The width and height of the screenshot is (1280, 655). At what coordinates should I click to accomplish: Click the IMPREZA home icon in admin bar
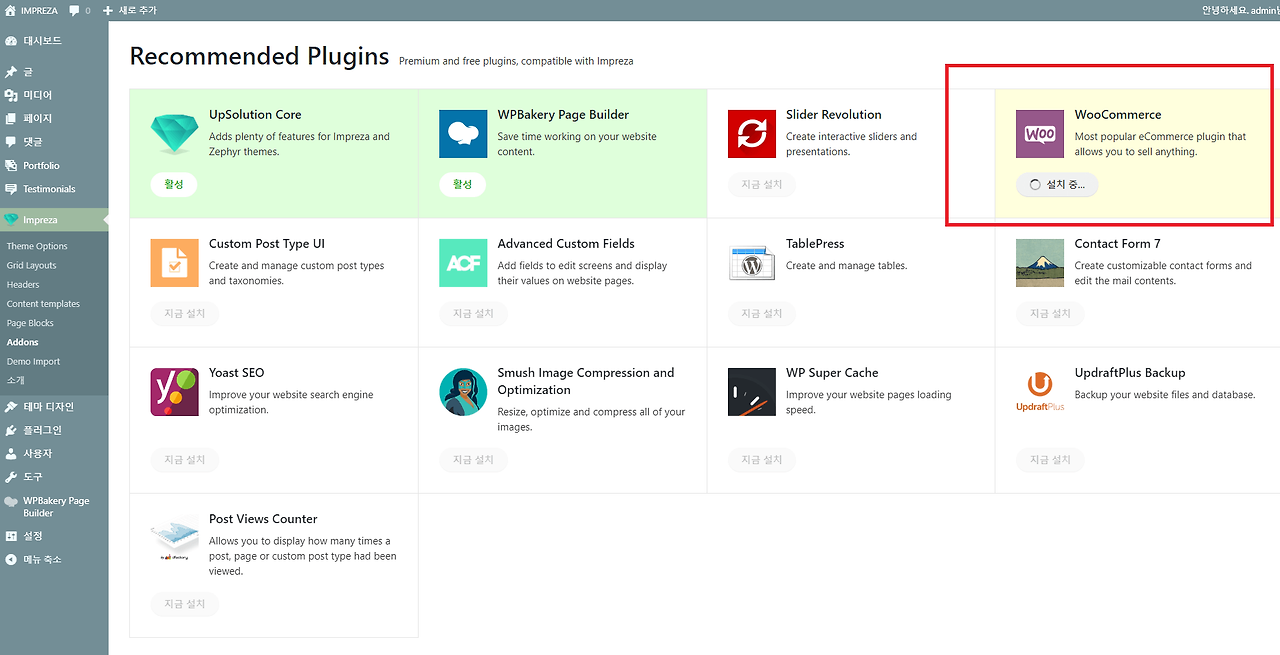pyautogui.click(x=11, y=10)
